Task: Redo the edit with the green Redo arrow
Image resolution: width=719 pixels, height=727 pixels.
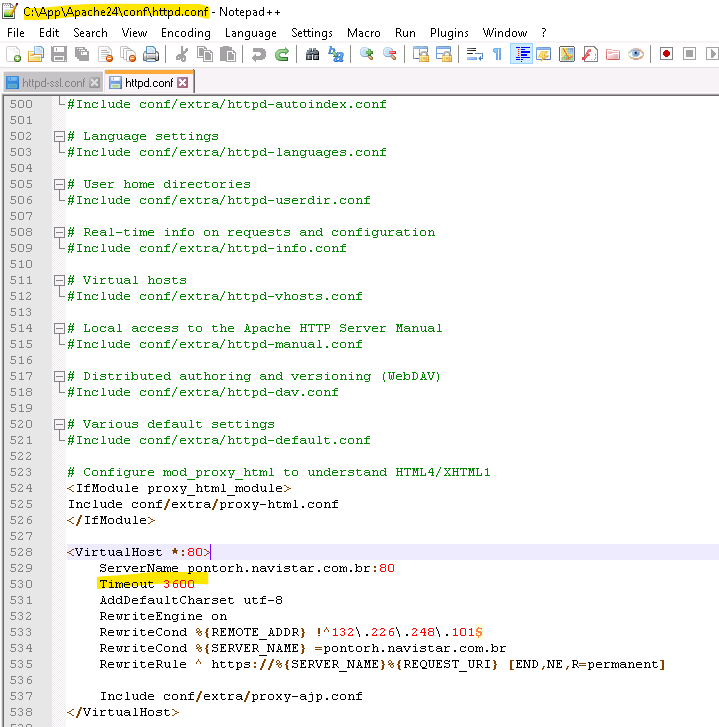Action: pos(282,54)
